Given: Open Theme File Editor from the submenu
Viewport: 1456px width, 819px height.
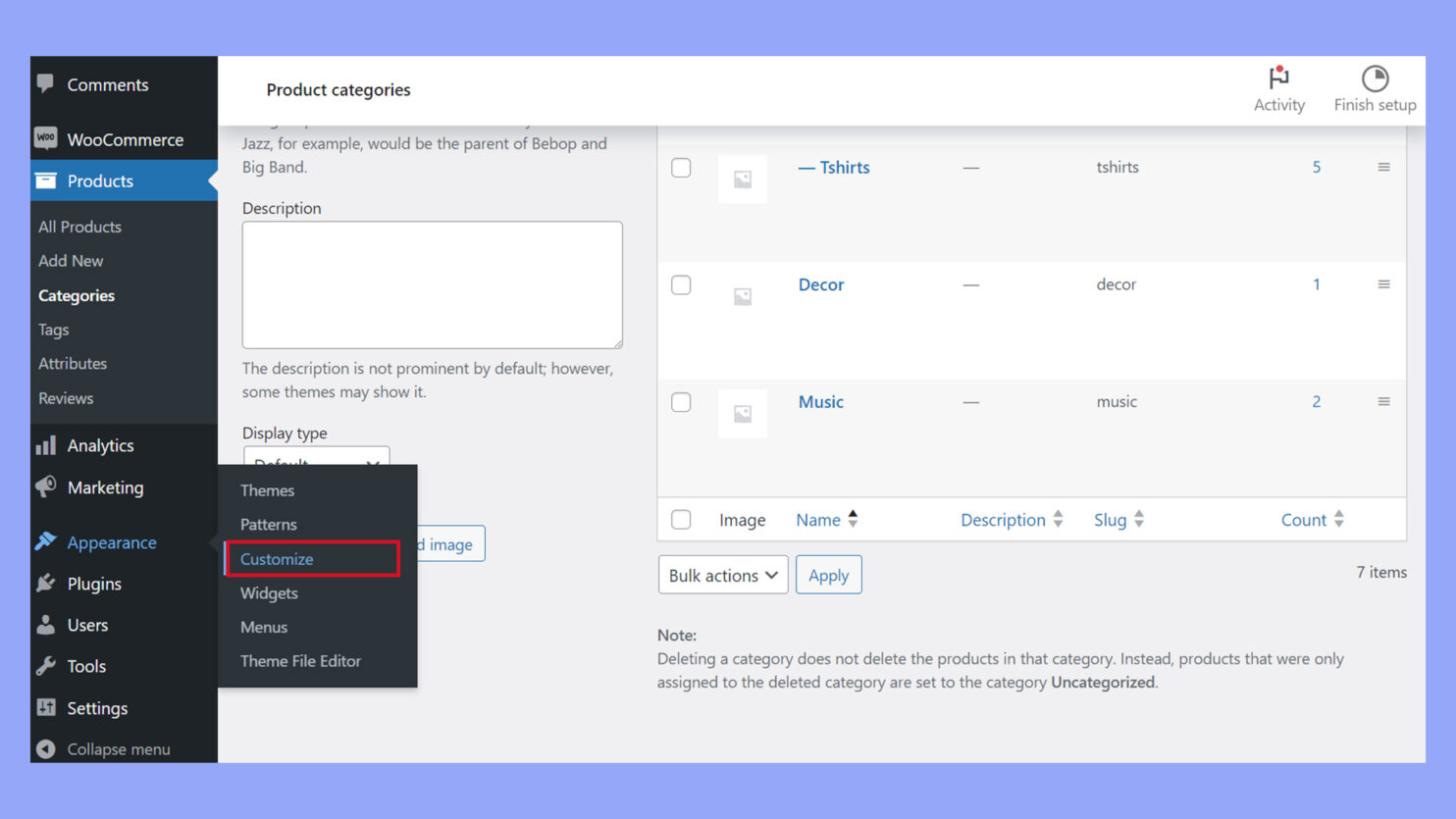Looking at the screenshot, I should tap(301, 661).
